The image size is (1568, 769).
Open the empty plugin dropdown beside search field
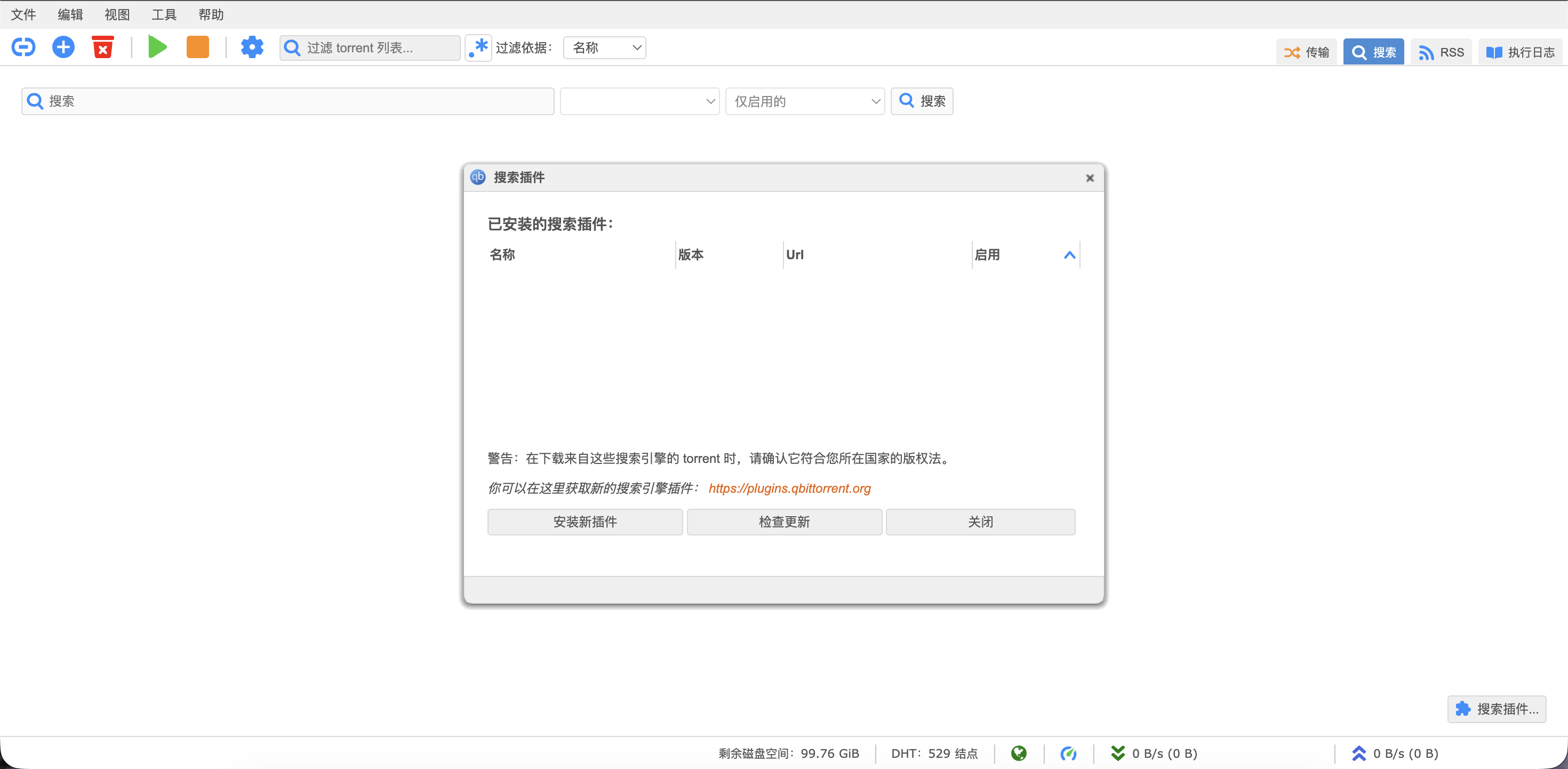pos(639,101)
